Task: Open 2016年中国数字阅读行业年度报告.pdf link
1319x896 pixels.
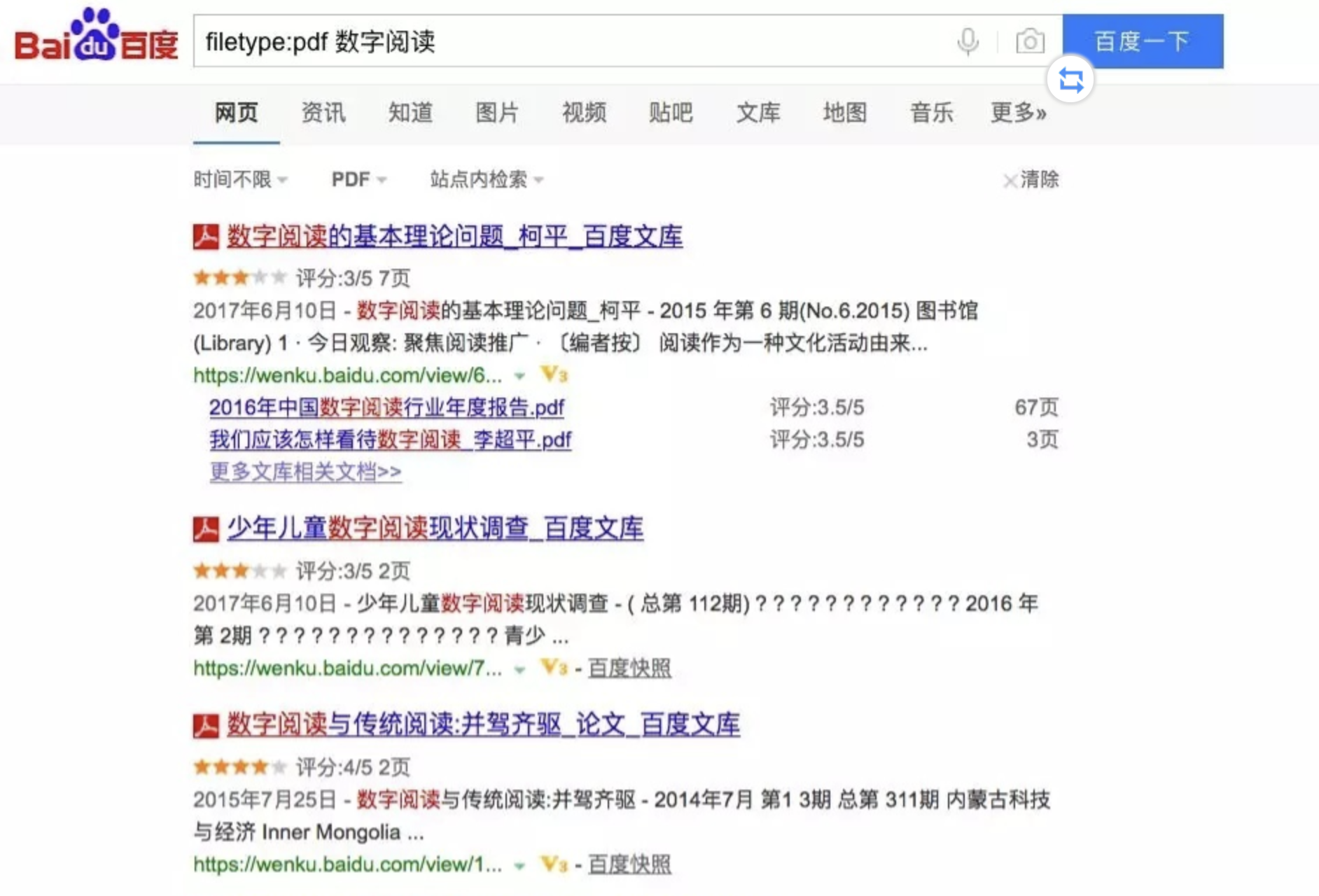Action: click(x=387, y=407)
